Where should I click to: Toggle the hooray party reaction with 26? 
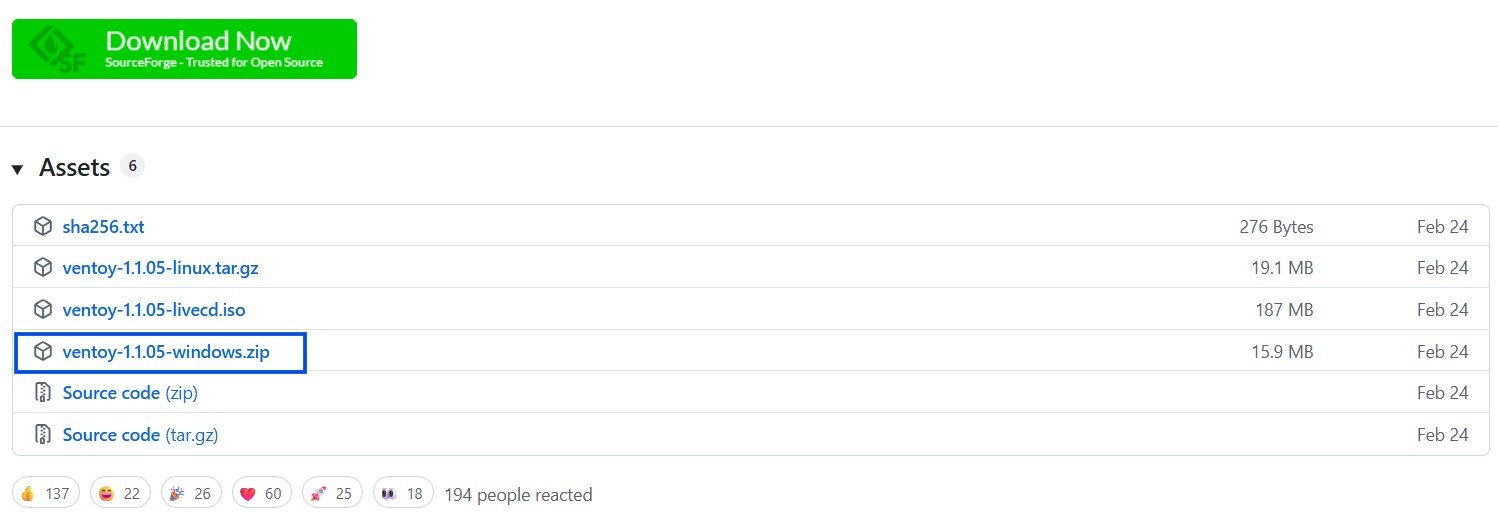[191, 494]
